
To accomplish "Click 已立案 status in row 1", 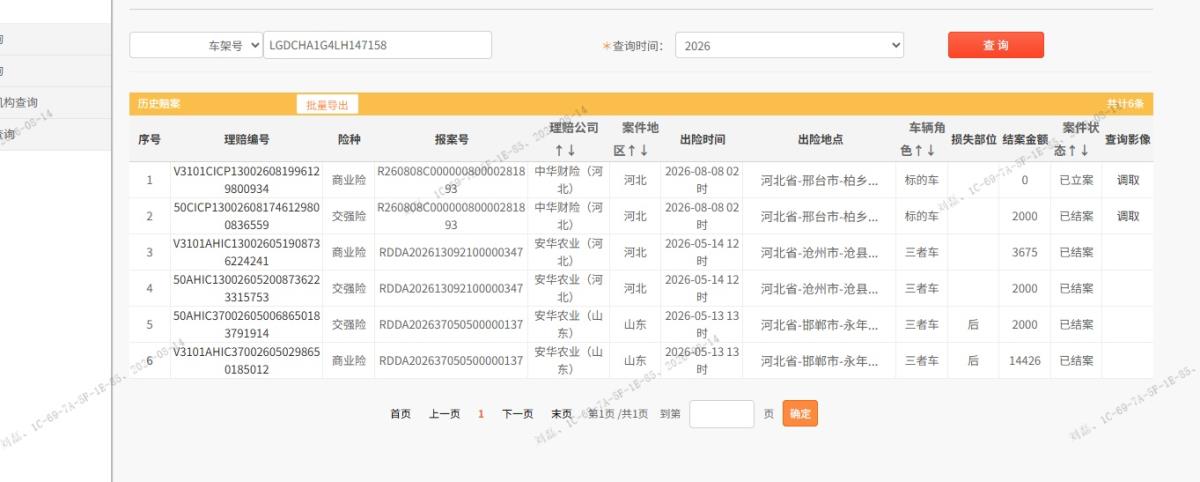I will click(1076, 180).
